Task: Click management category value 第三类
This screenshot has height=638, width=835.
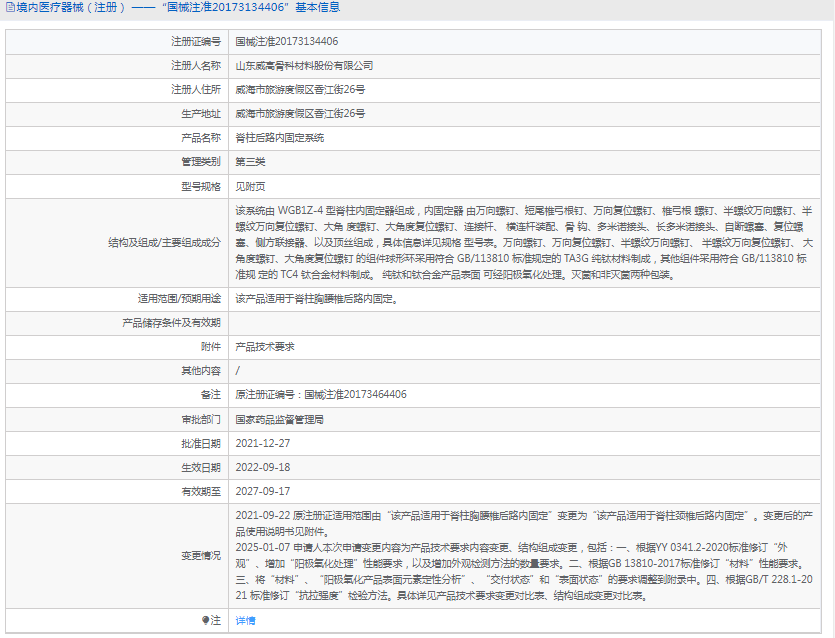Action: pyautogui.click(x=250, y=162)
